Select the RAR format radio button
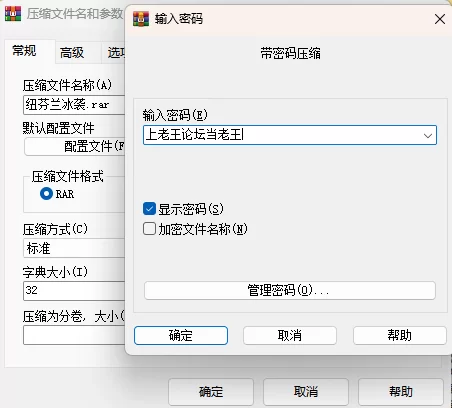 click(46, 193)
